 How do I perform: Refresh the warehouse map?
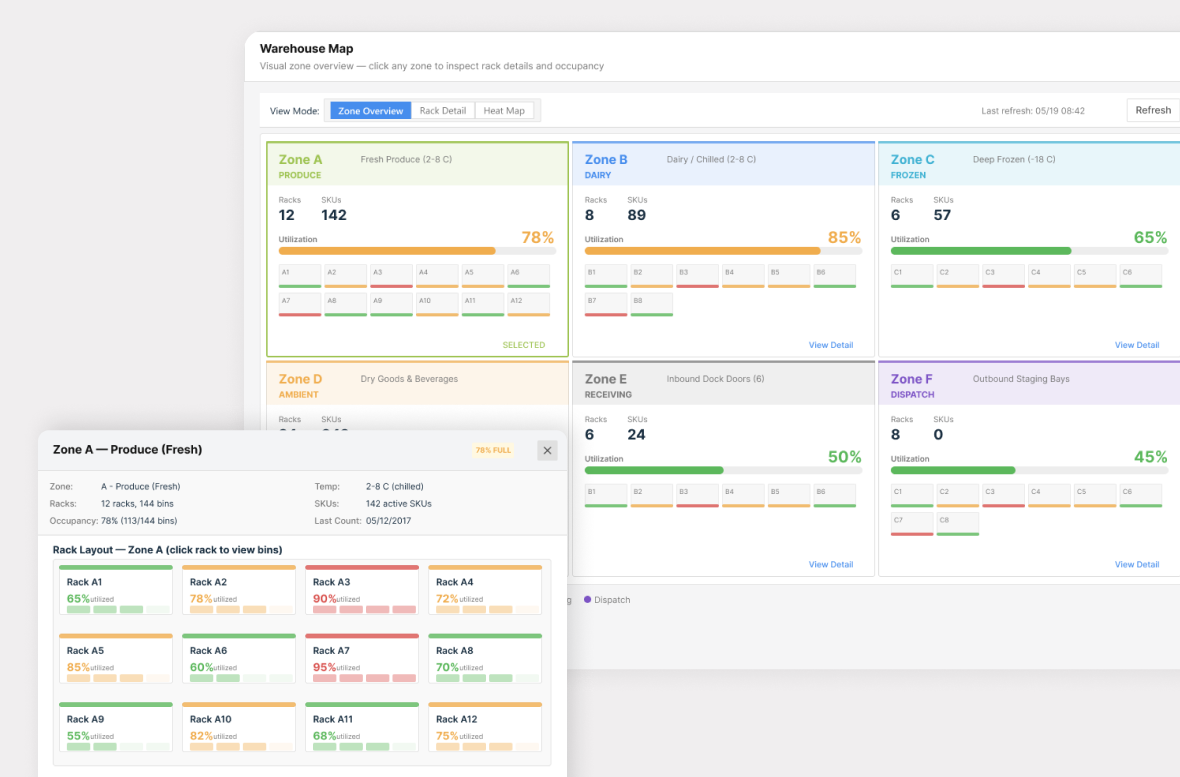(1153, 110)
